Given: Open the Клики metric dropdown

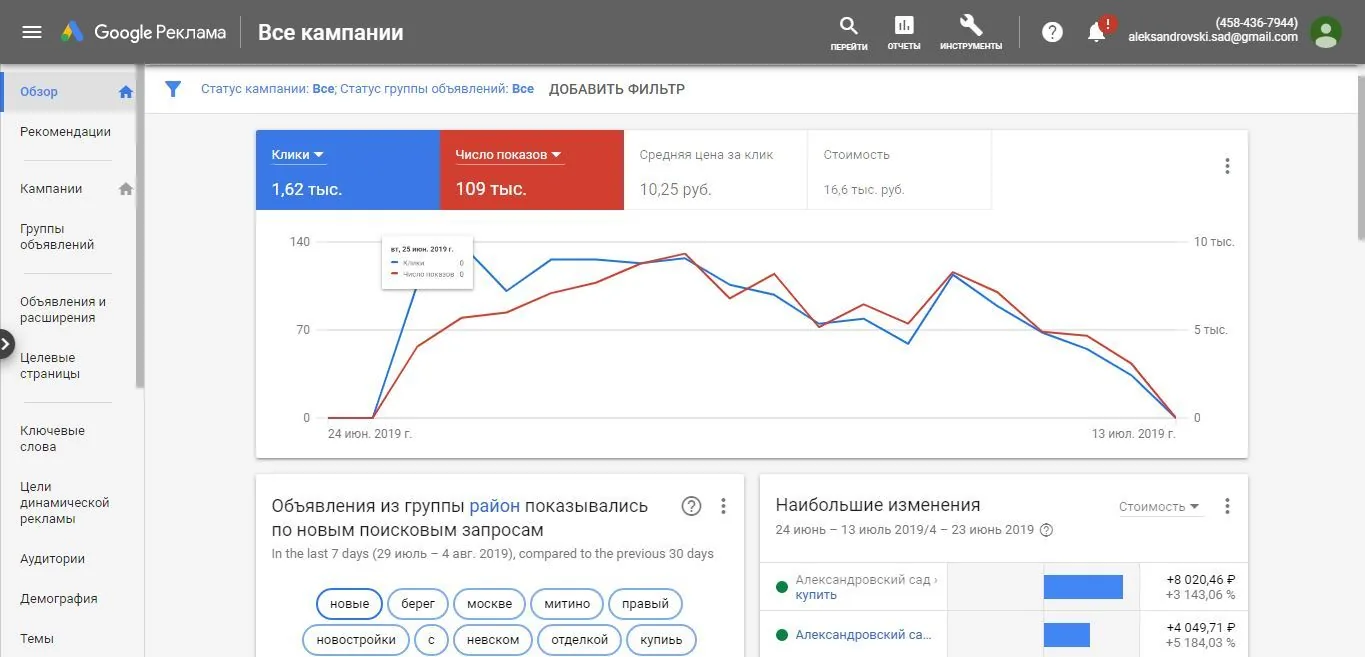Looking at the screenshot, I should coord(298,155).
